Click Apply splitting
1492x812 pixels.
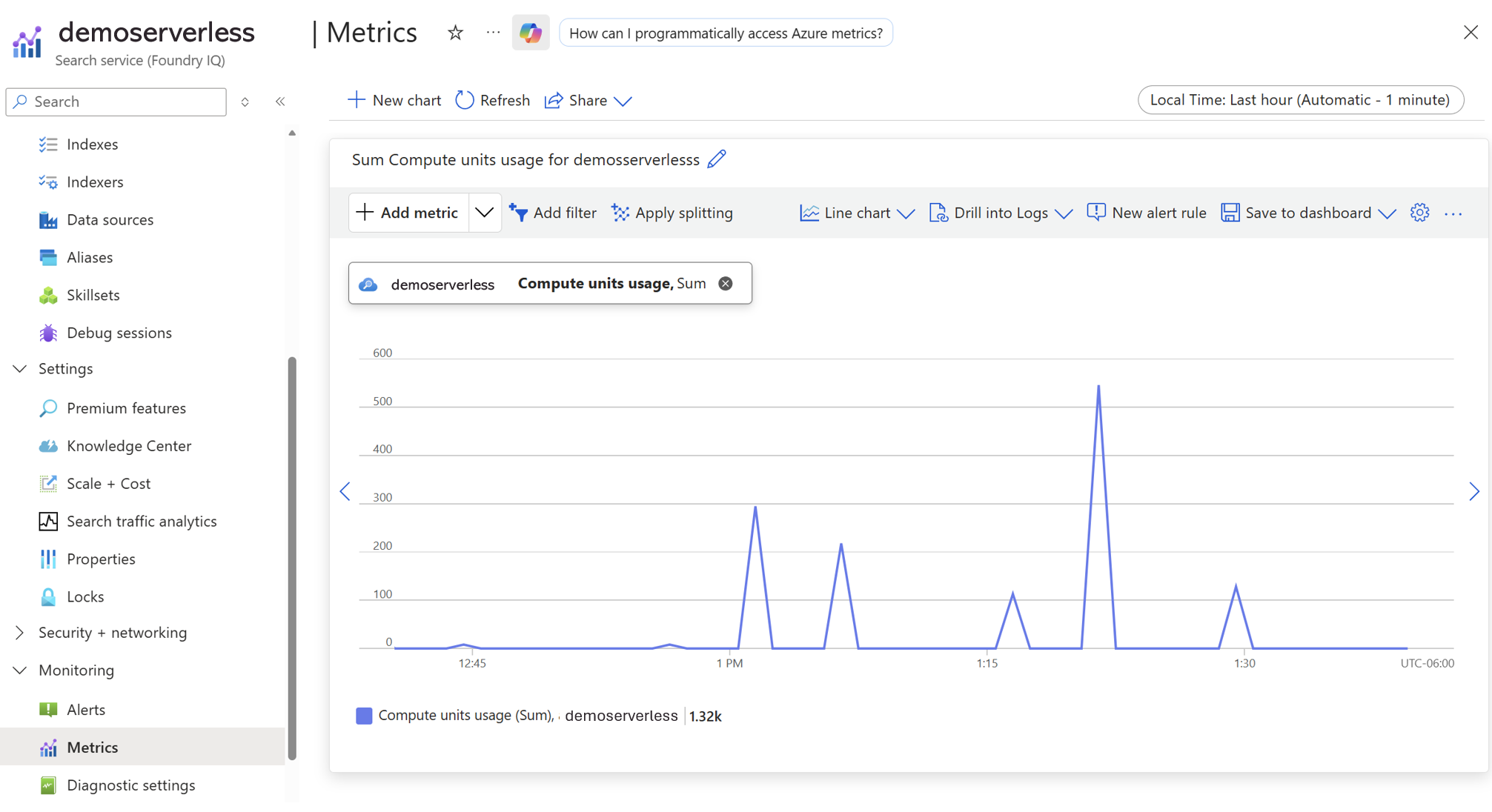coord(672,213)
